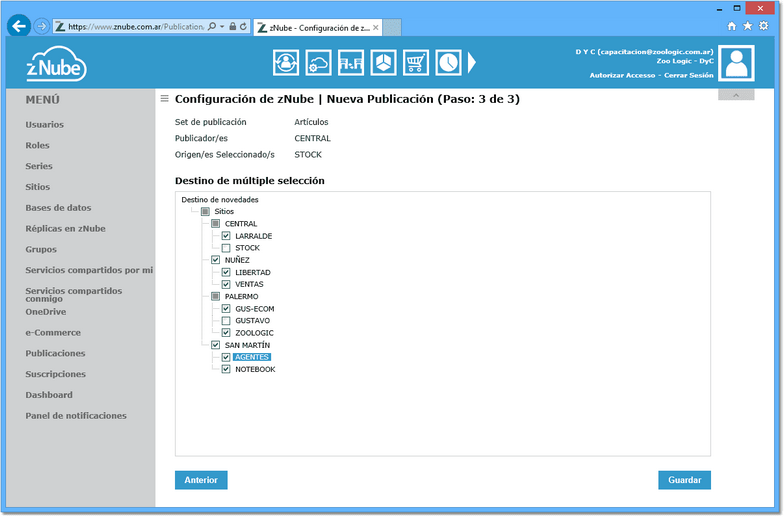Image resolution: width=784 pixels, height=517 pixels.
Task: Open Réplicas en zNube menu item
Action: (66, 228)
